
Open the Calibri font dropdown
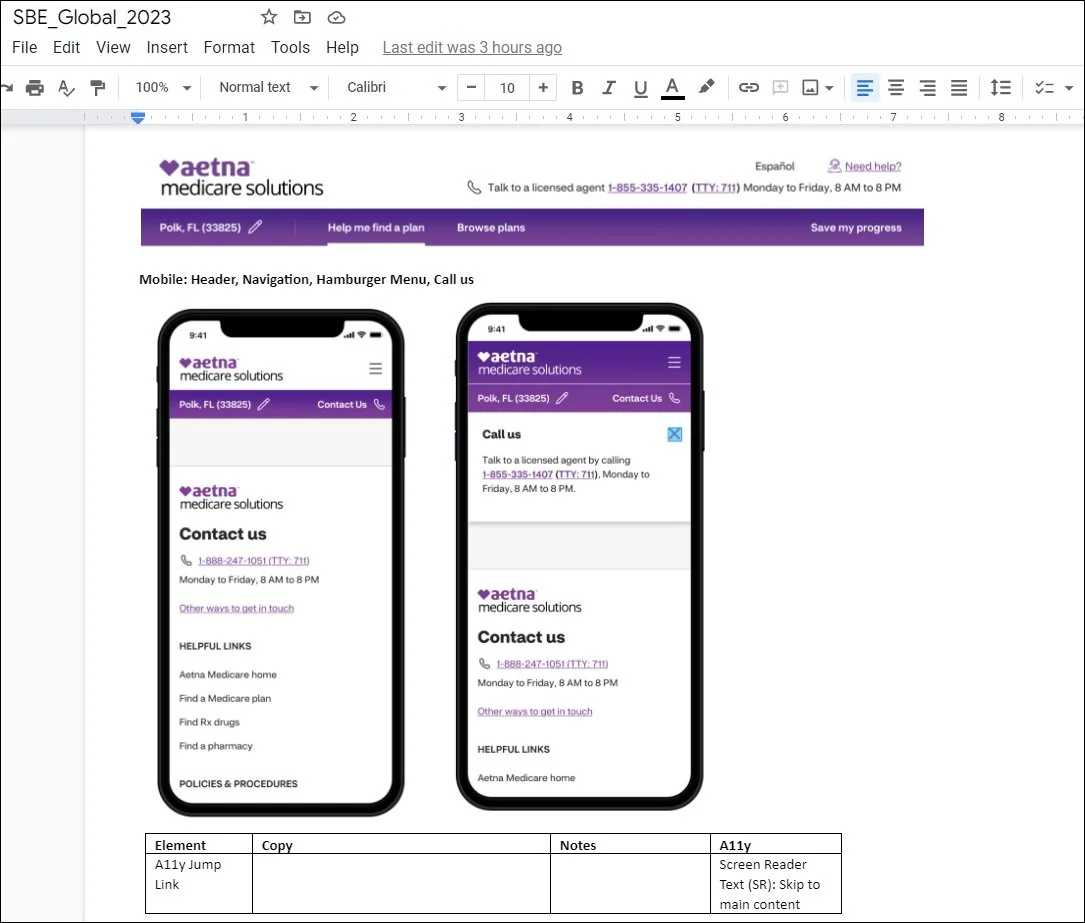396,87
